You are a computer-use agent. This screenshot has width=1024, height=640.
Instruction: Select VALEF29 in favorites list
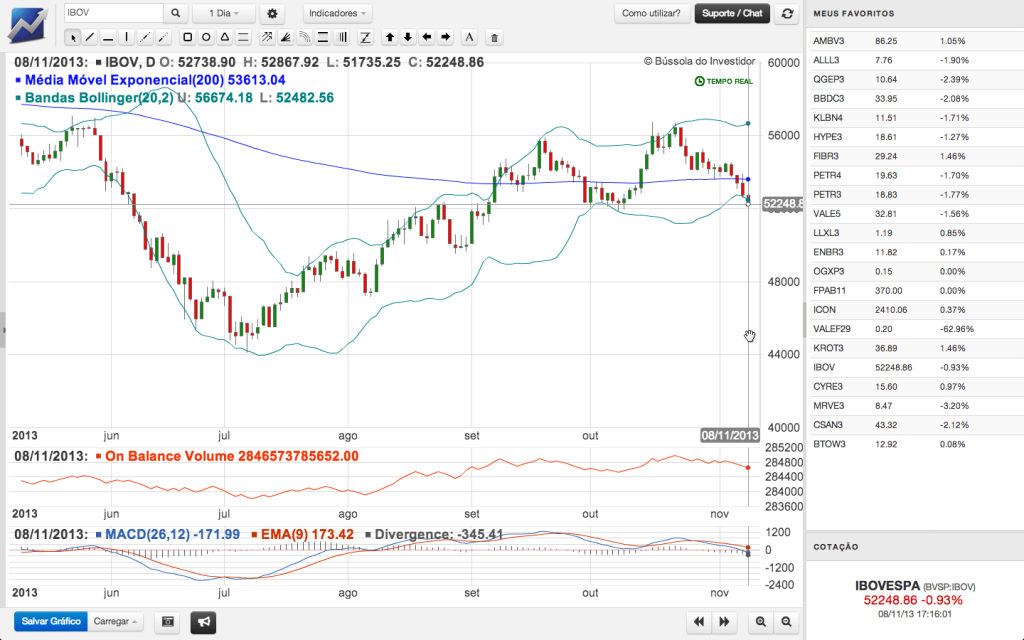tap(915, 329)
